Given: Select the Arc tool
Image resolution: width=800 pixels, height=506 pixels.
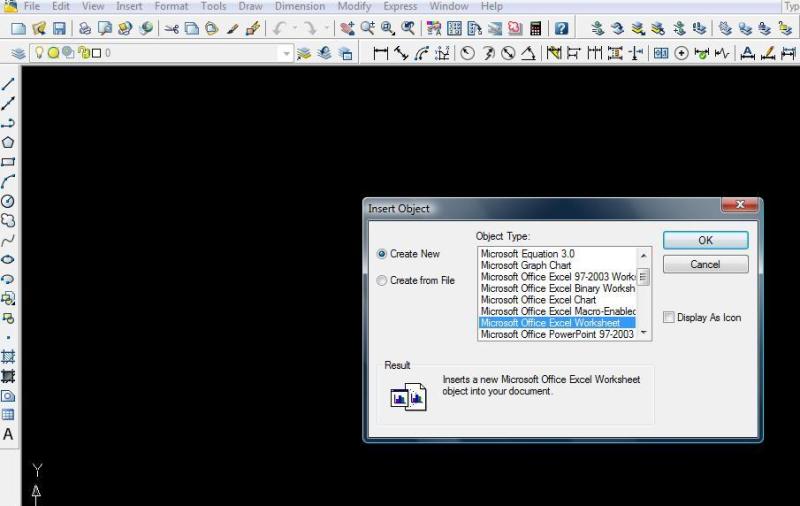Looking at the screenshot, I should point(8,182).
